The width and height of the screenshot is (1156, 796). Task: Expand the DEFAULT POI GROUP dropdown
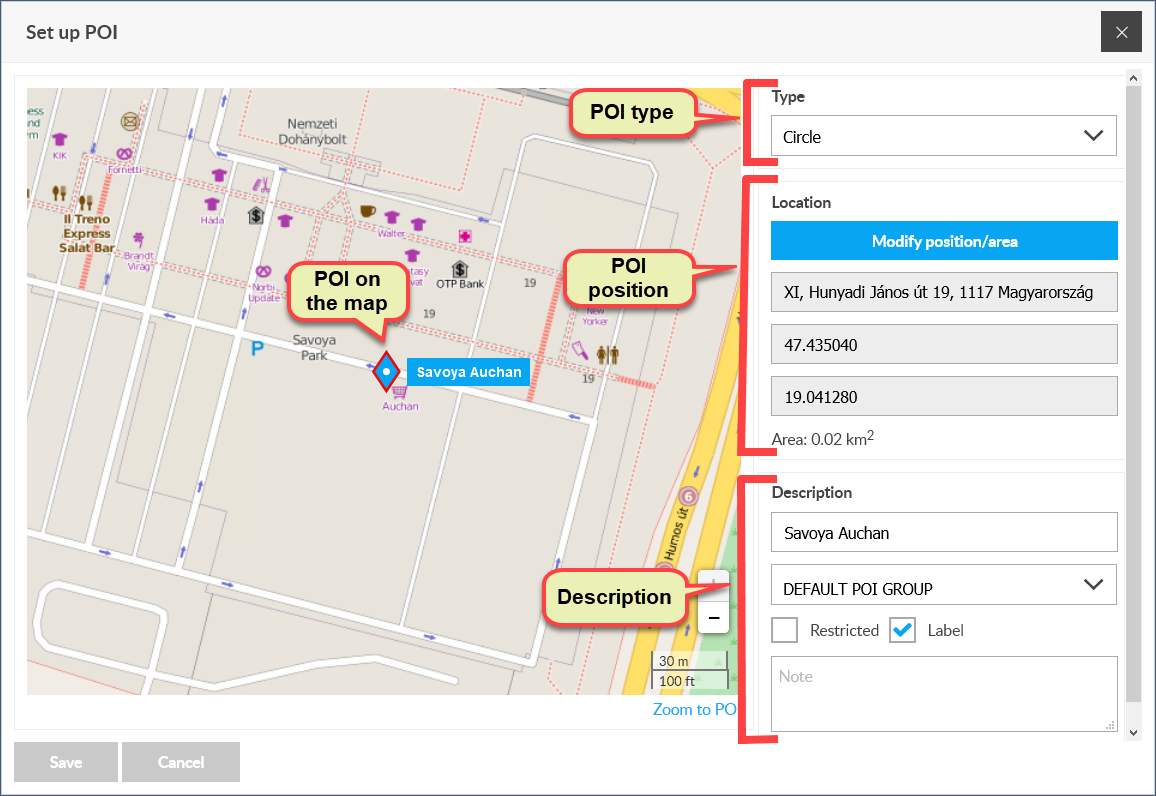coord(944,585)
